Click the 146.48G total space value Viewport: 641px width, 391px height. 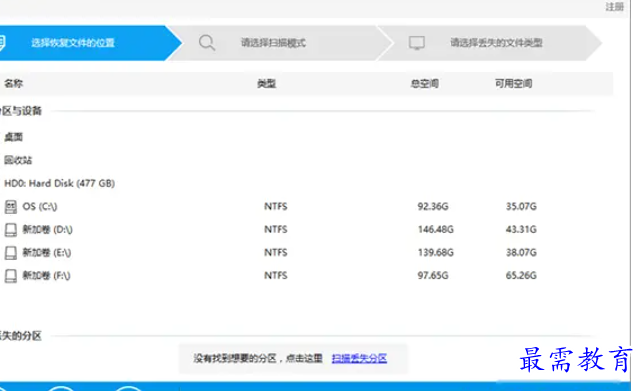pyautogui.click(x=436, y=229)
